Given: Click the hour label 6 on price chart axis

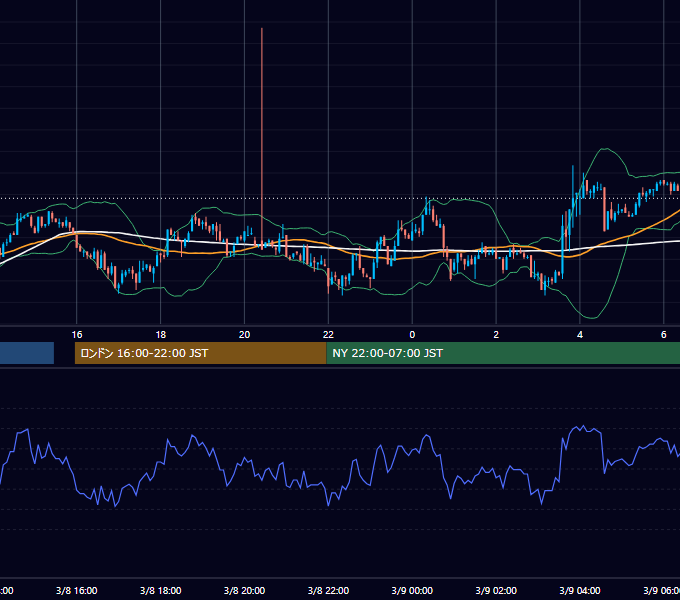Looking at the screenshot, I should tap(664, 334).
